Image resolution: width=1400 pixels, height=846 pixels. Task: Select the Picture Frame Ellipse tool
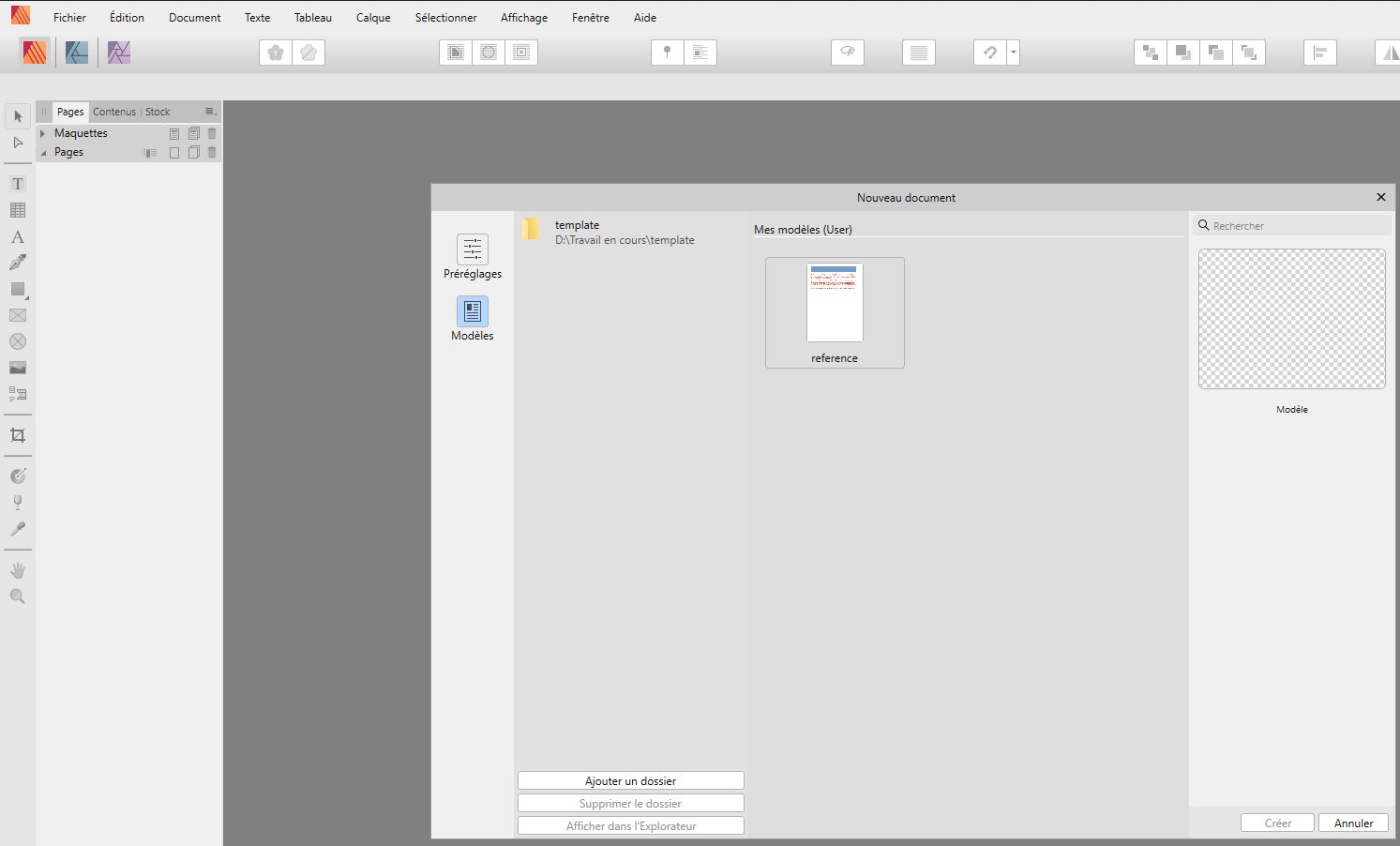pyautogui.click(x=18, y=341)
